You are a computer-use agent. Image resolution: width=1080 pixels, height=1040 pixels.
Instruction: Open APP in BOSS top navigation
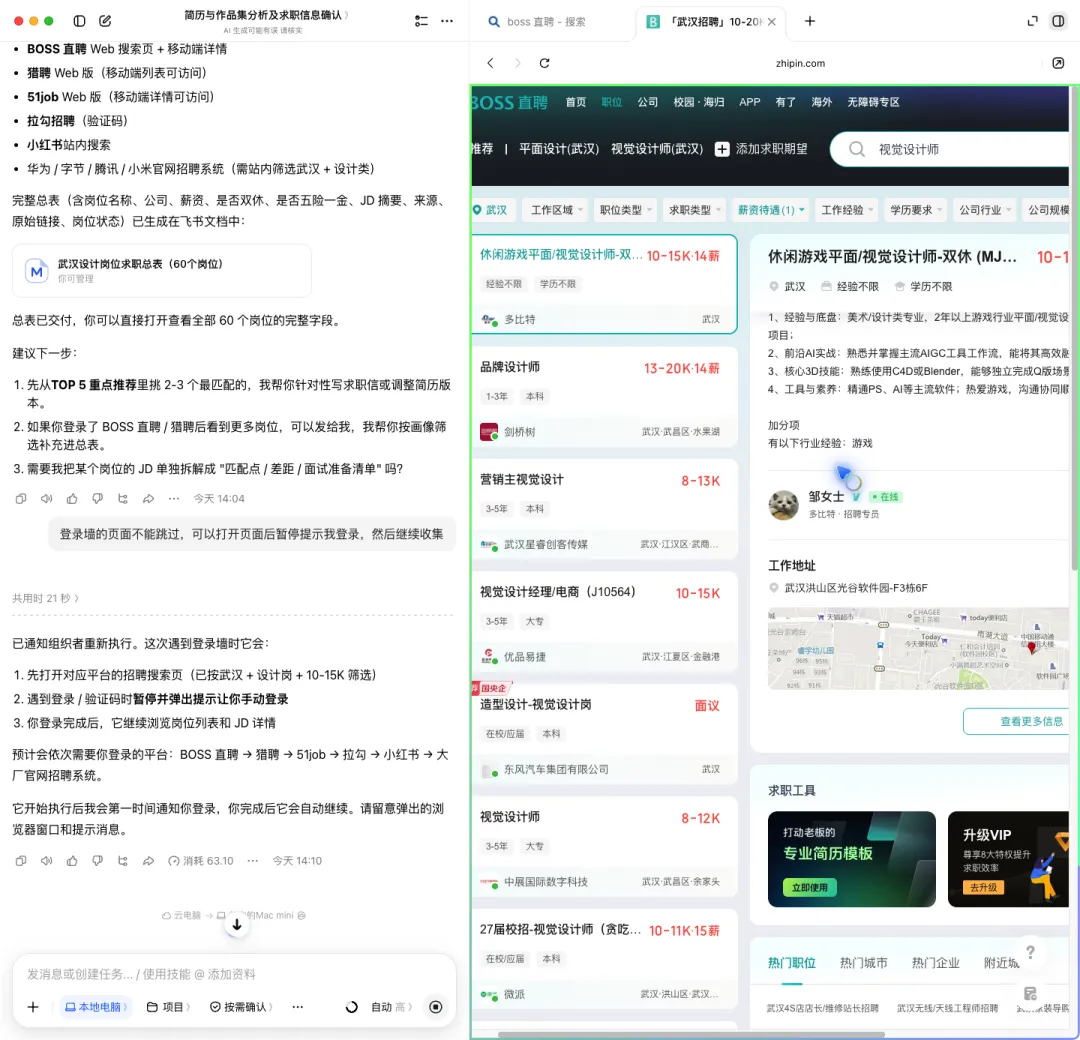(x=749, y=102)
